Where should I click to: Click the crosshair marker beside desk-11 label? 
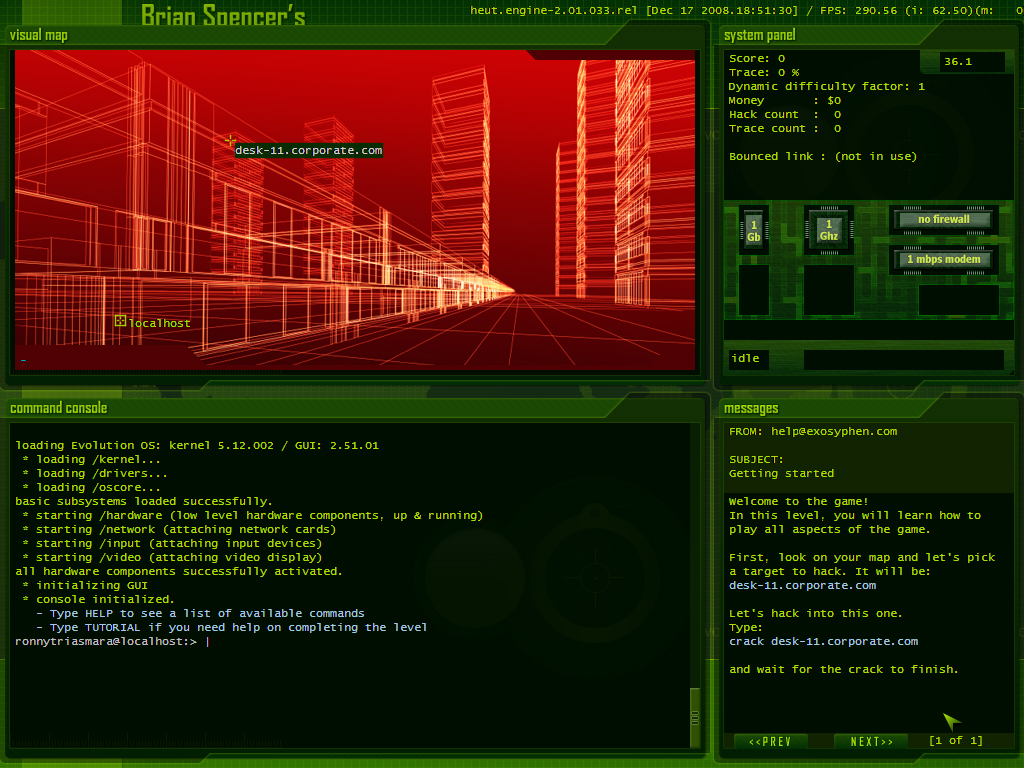(x=230, y=141)
